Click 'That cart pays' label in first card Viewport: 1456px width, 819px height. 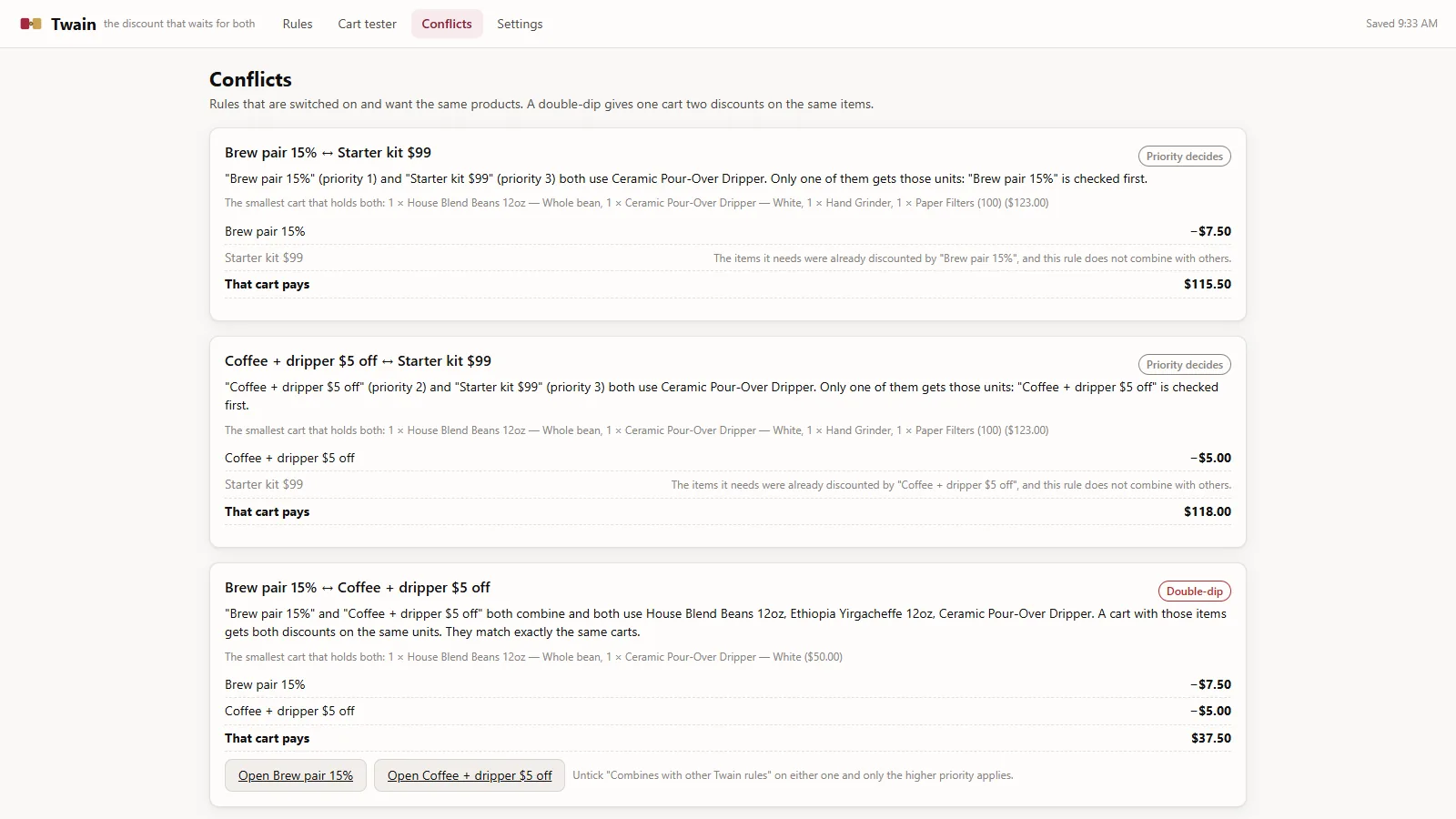point(267,284)
